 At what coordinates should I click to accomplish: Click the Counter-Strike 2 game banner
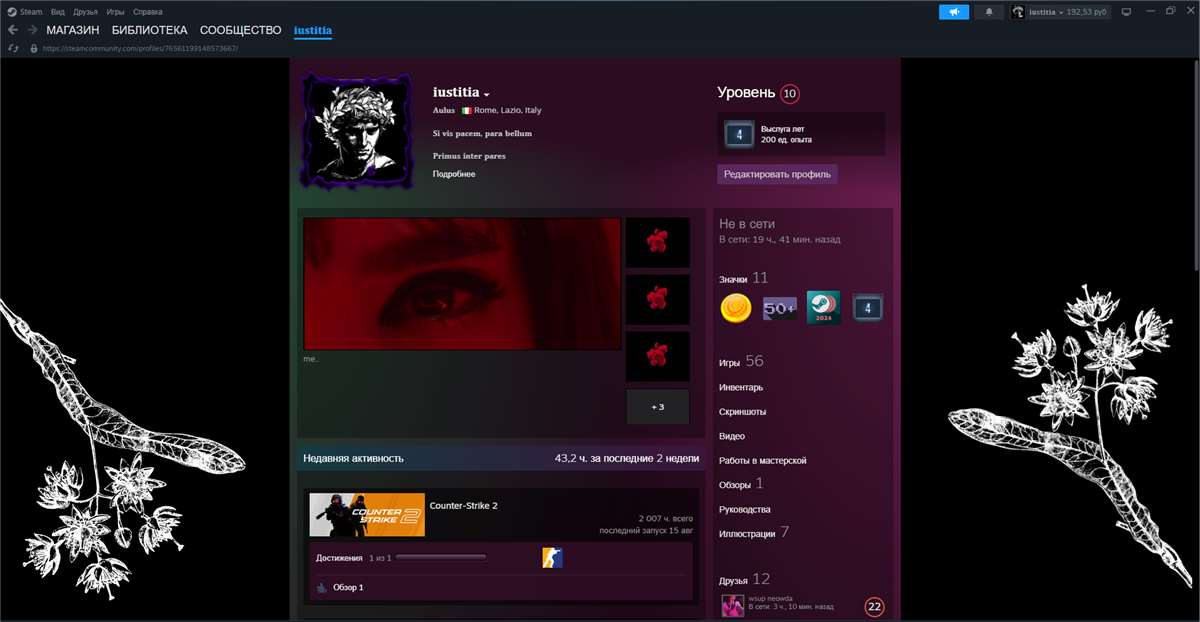[x=367, y=515]
